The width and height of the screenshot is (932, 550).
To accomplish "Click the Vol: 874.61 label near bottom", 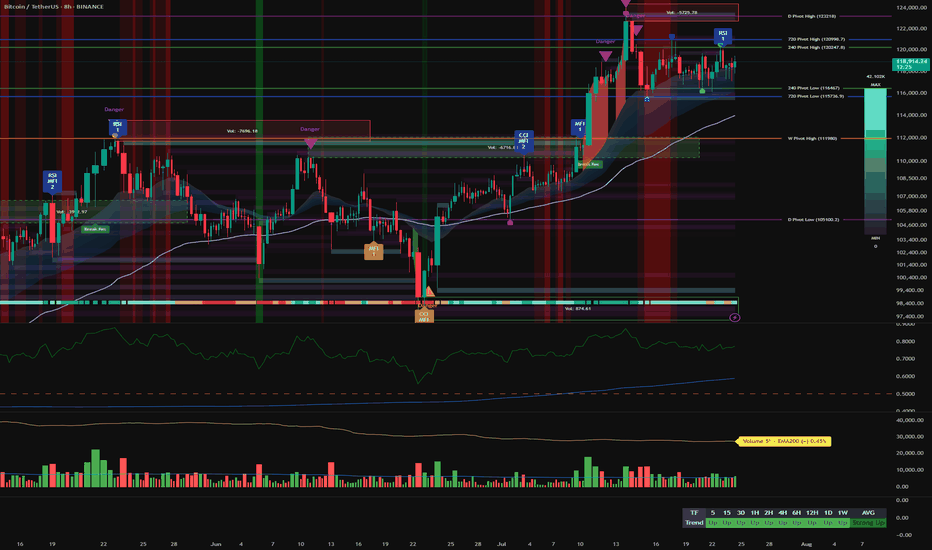I will point(578,309).
